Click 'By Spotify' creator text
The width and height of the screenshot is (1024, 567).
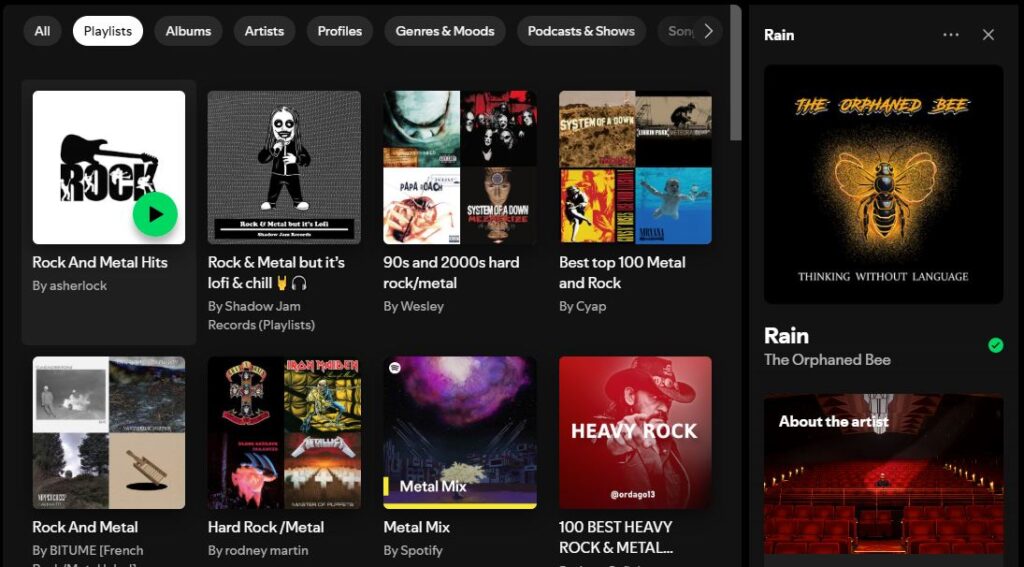point(413,551)
